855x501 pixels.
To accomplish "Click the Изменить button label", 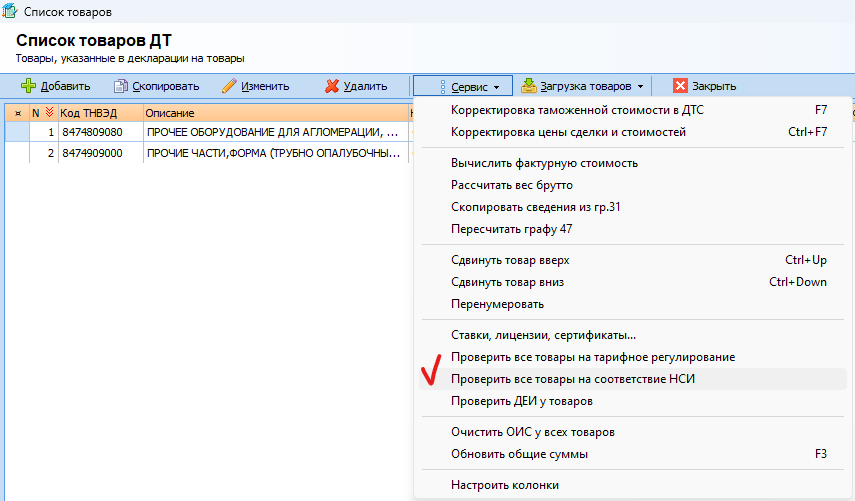I will click(265, 86).
